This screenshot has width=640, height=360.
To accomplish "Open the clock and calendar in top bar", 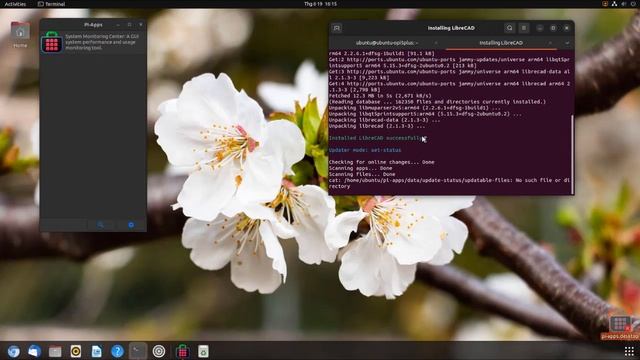I will (x=320, y=4).
